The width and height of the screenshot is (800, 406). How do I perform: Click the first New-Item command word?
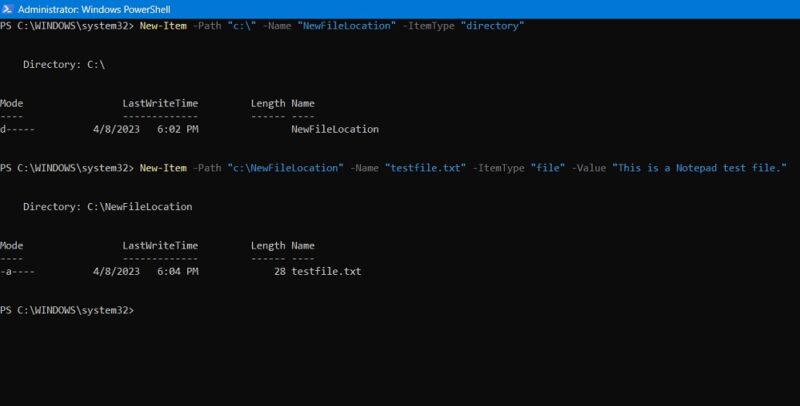pyautogui.click(x=164, y=24)
